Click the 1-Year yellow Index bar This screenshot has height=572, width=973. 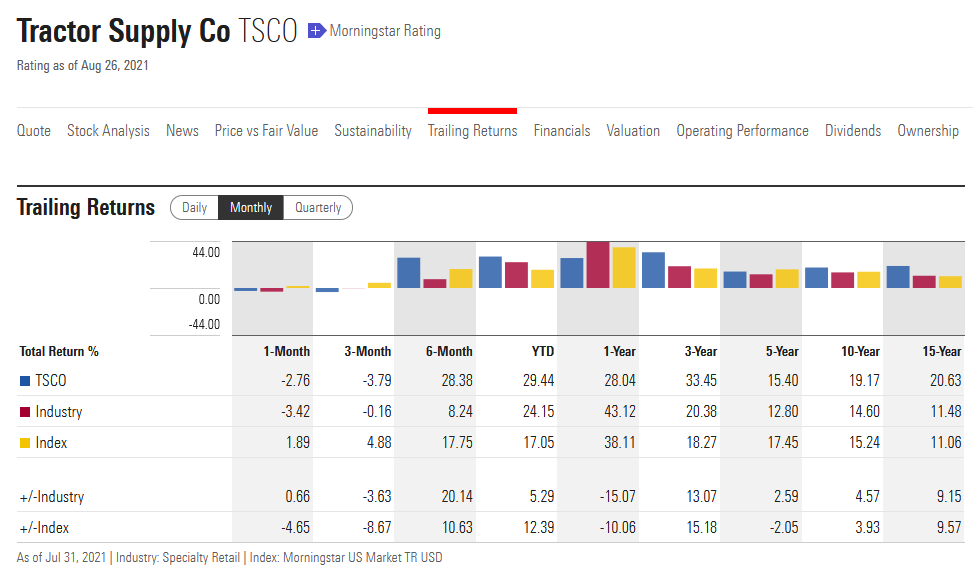click(624, 267)
